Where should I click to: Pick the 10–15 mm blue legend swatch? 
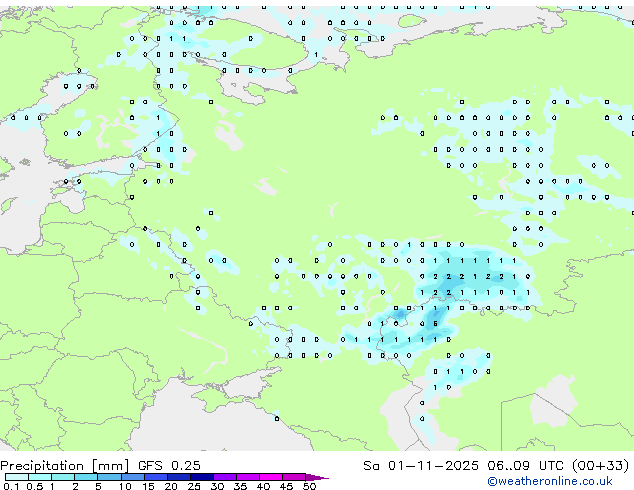(x=132, y=477)
